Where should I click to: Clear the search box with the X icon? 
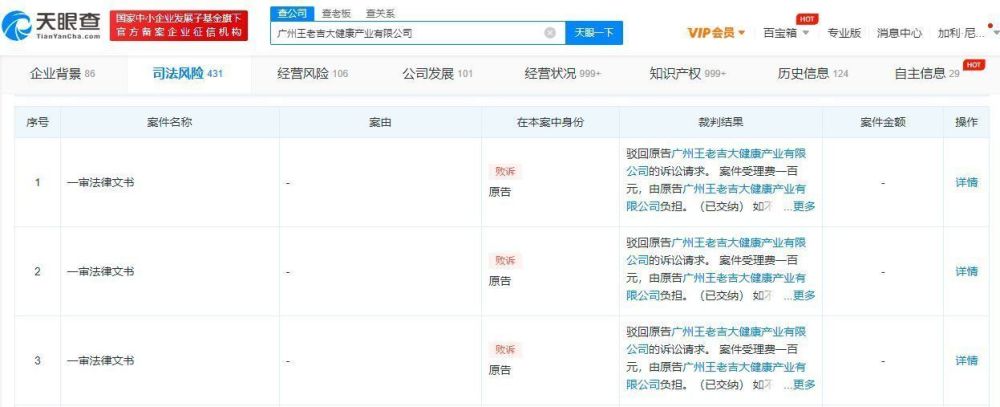point(550,33)
